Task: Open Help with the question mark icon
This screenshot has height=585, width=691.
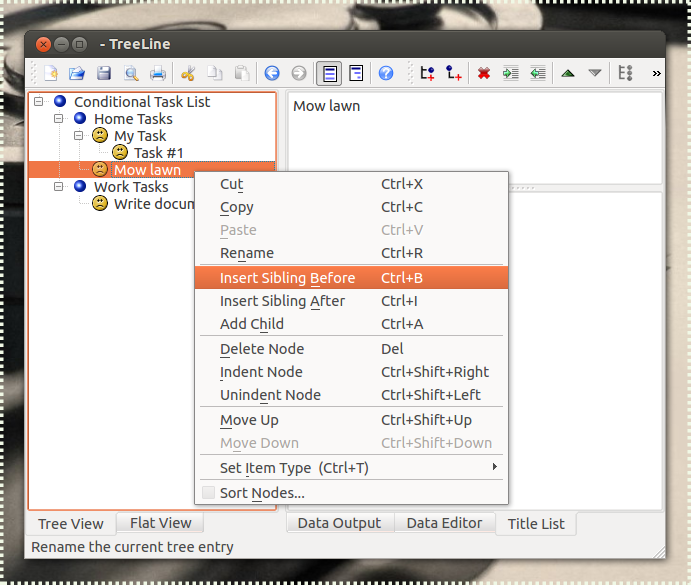Action: [x=386, y=73]
